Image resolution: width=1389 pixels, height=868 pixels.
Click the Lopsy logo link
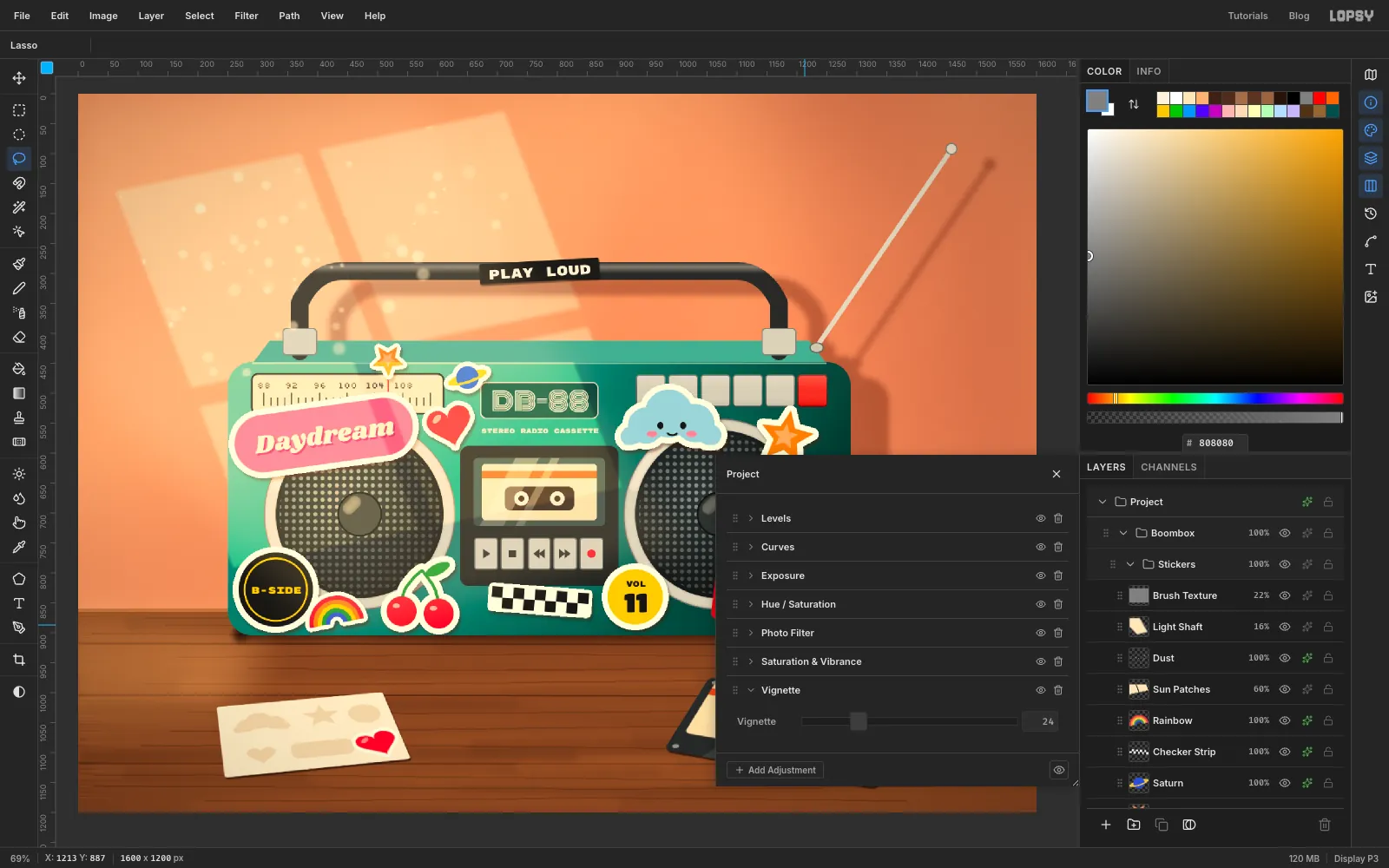click(1352, 16)
